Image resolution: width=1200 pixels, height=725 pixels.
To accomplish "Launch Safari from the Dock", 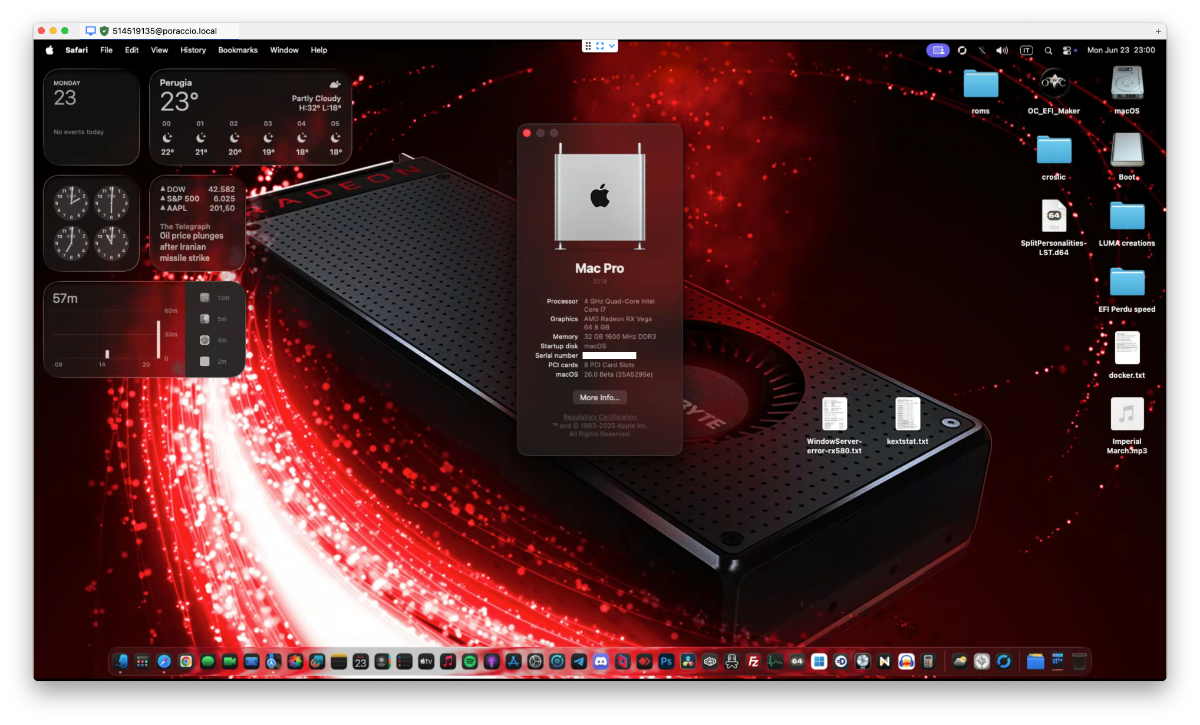I will (x=164, y=661).
